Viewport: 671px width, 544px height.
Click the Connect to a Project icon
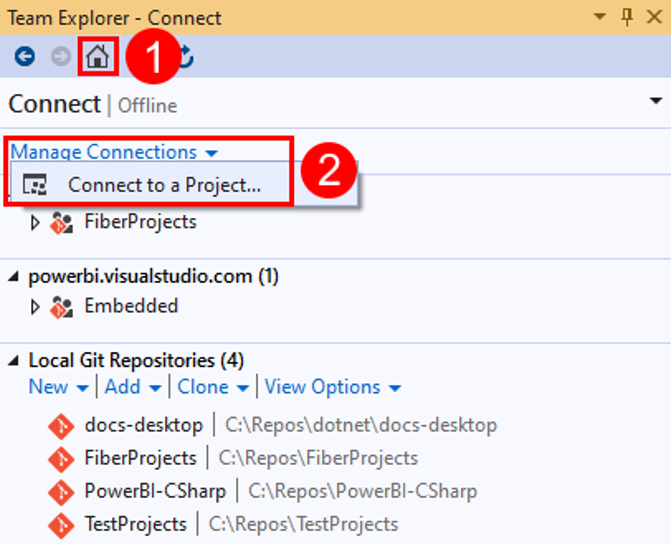35,186
